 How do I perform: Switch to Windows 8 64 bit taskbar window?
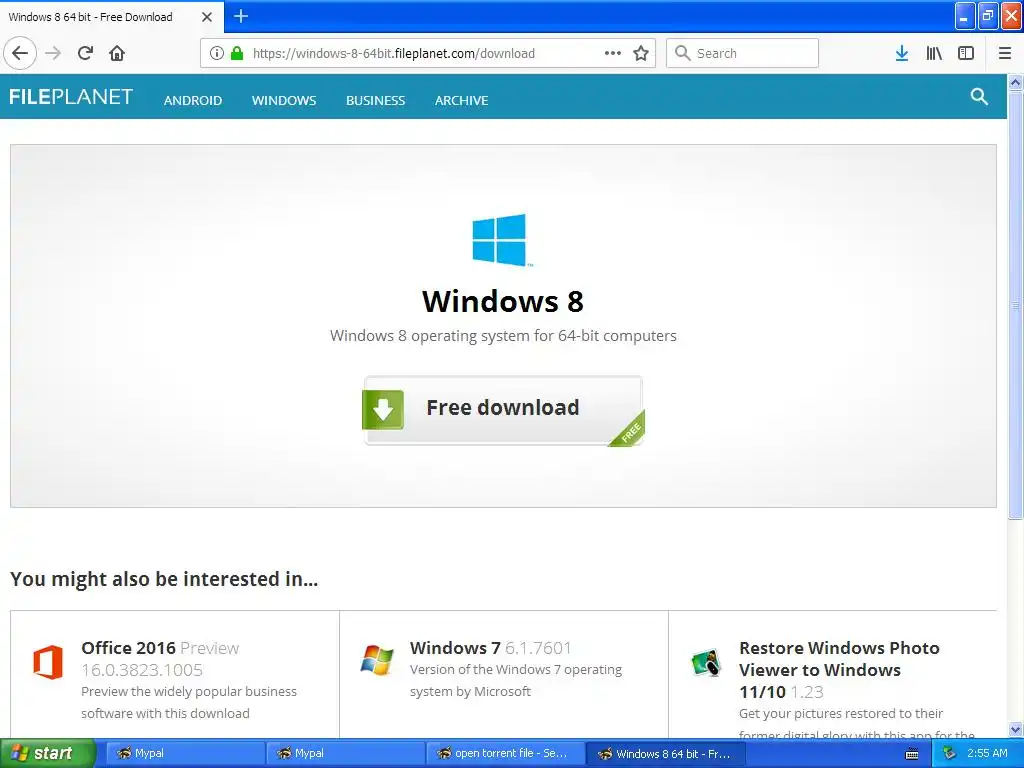665,754
